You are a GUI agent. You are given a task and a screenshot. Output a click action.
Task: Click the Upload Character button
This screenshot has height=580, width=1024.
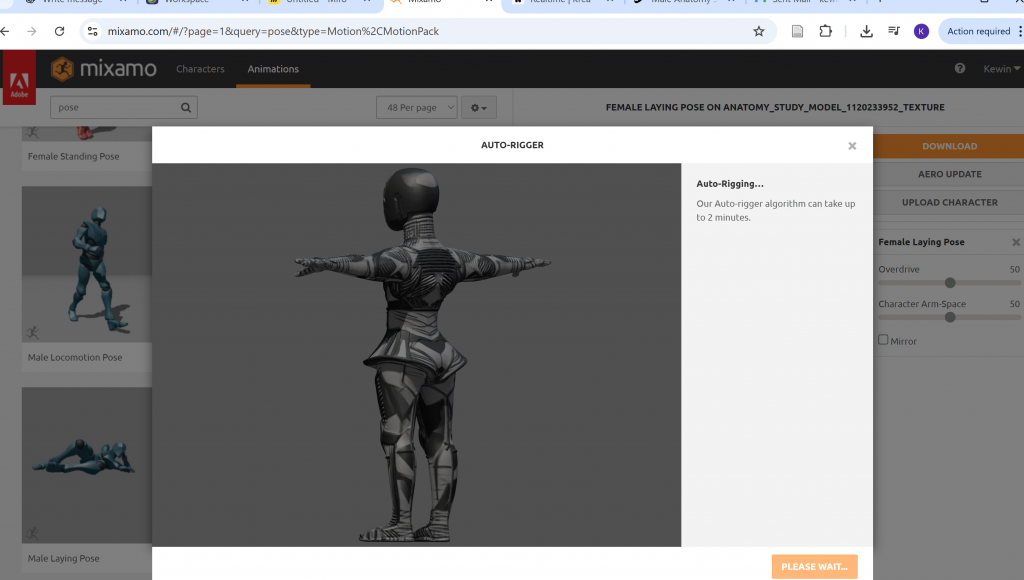pos(948,202)
